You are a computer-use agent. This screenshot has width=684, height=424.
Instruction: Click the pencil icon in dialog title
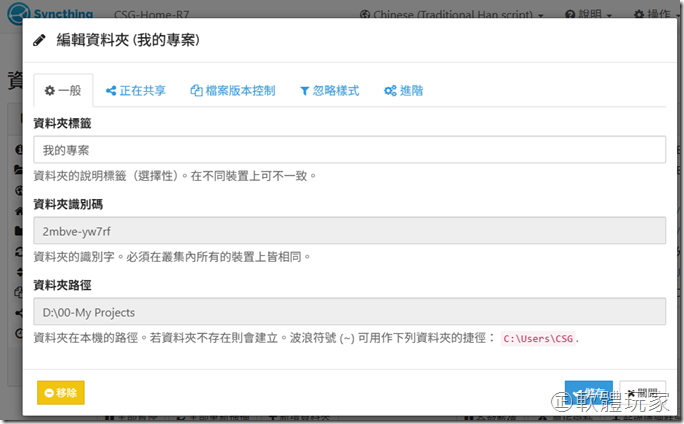40,40
